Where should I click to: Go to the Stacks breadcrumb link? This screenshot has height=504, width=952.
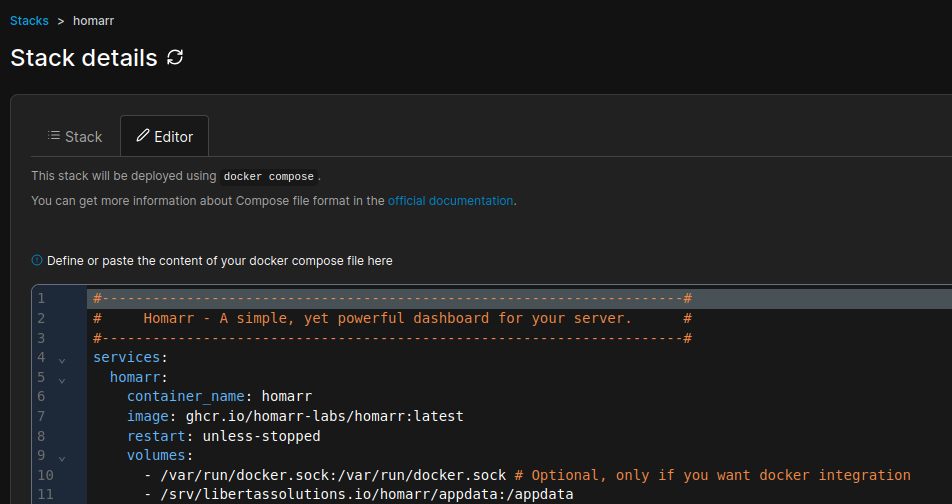point(29,21)
